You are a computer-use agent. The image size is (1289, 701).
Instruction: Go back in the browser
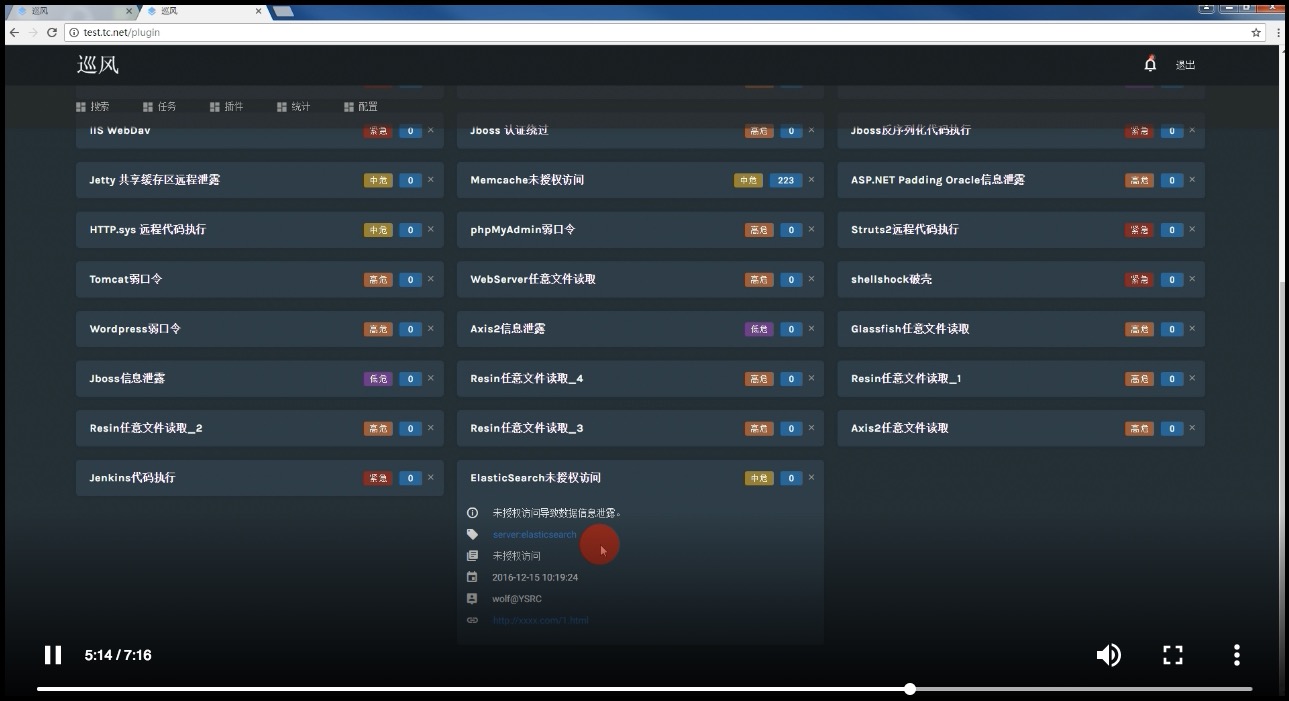click(x=14, y=32)
